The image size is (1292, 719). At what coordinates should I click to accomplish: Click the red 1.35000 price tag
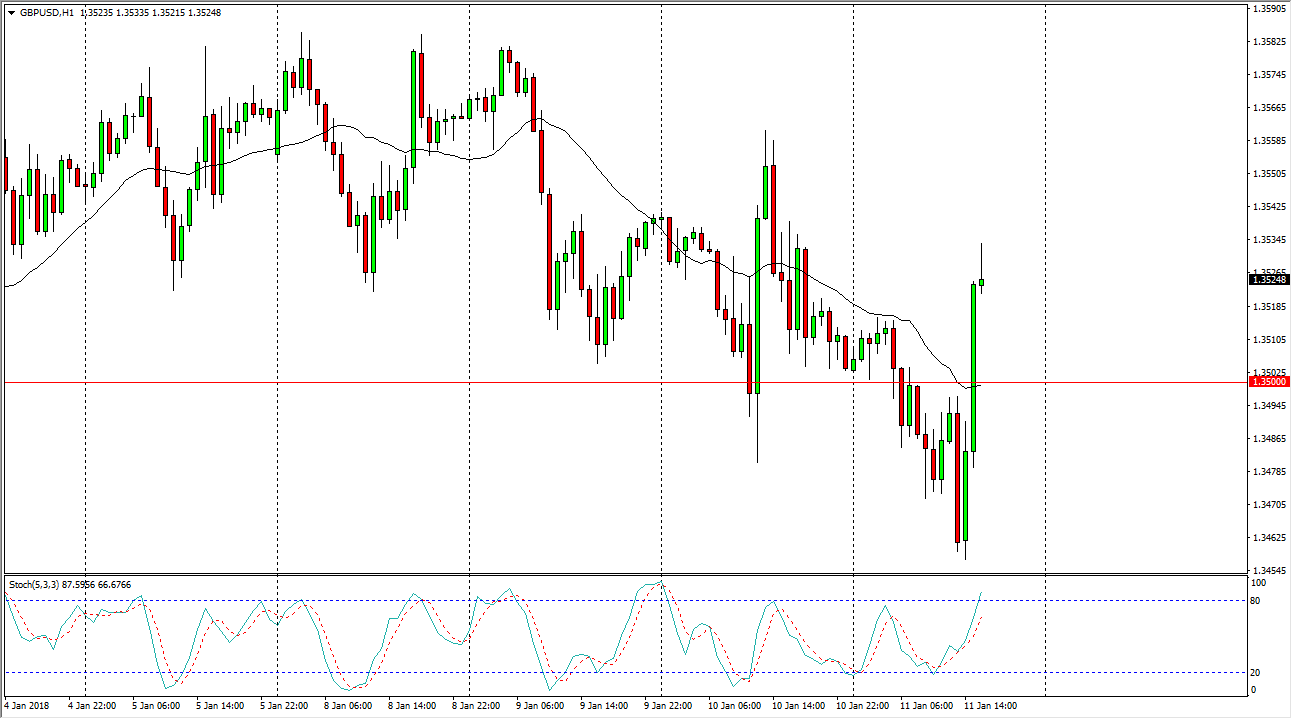1268,381
